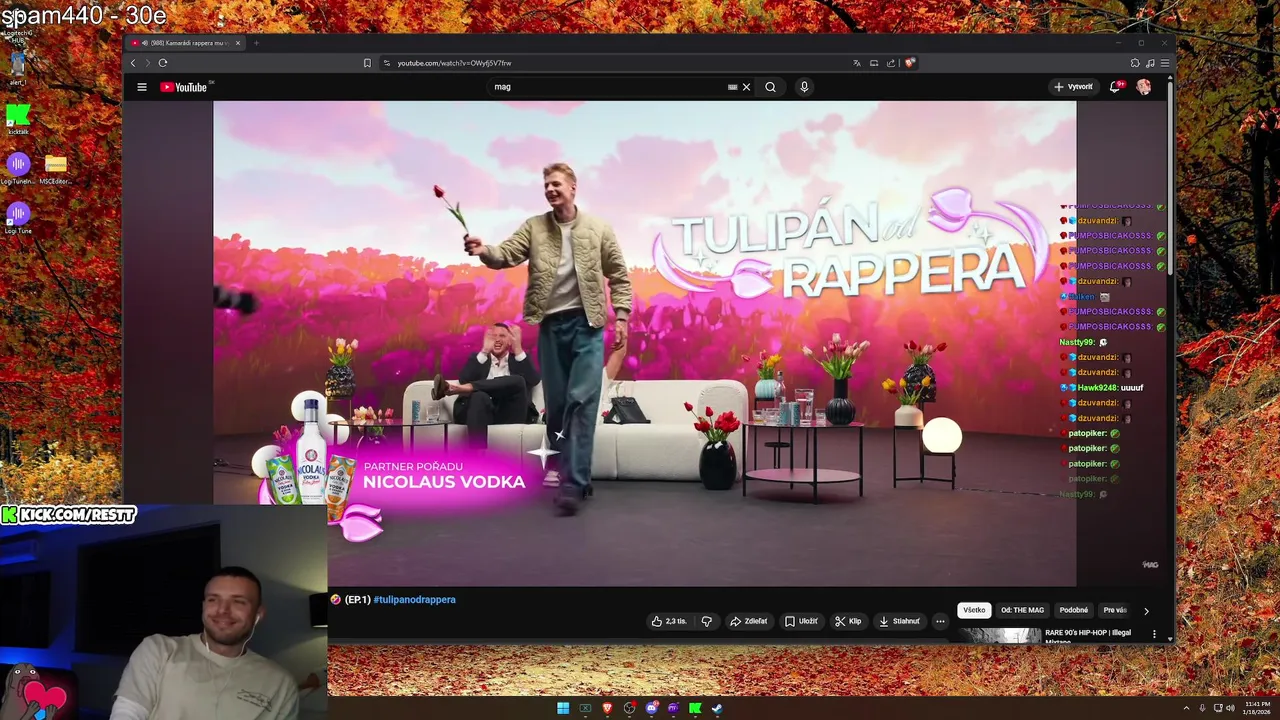Focus the YouTube search field containing 'mag'
The image size is (1280, 720).
(x=610, y=87)
